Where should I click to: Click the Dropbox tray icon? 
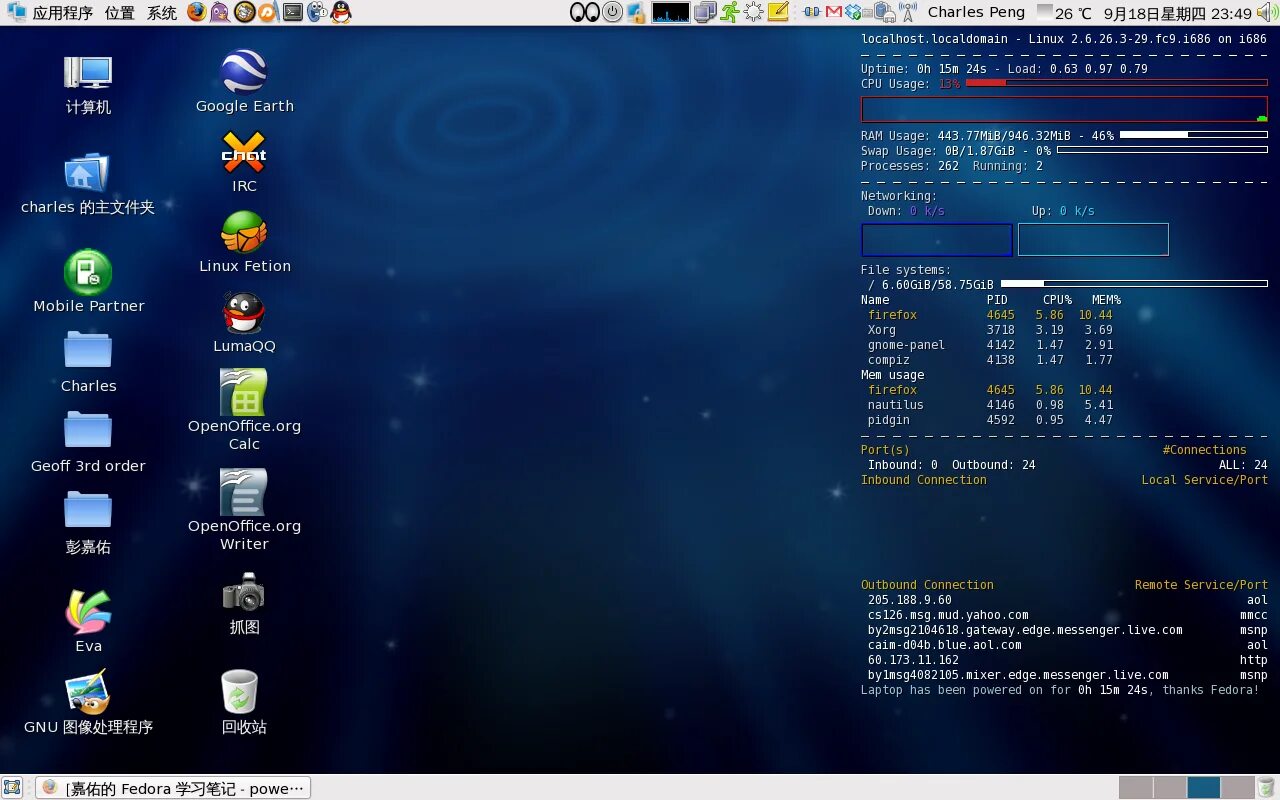click(x=853, y=13)
